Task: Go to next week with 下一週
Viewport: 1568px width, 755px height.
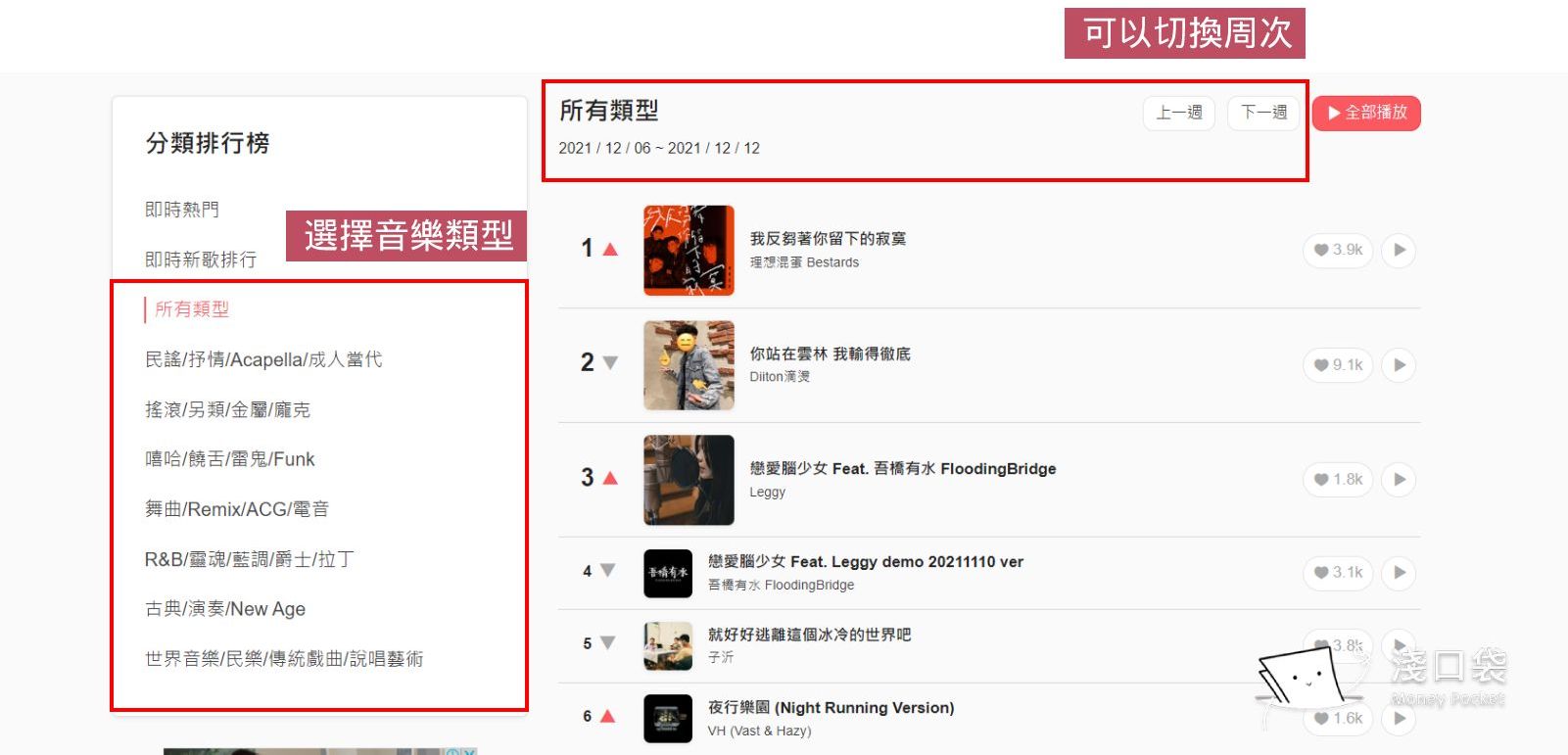Action: 1263,113
